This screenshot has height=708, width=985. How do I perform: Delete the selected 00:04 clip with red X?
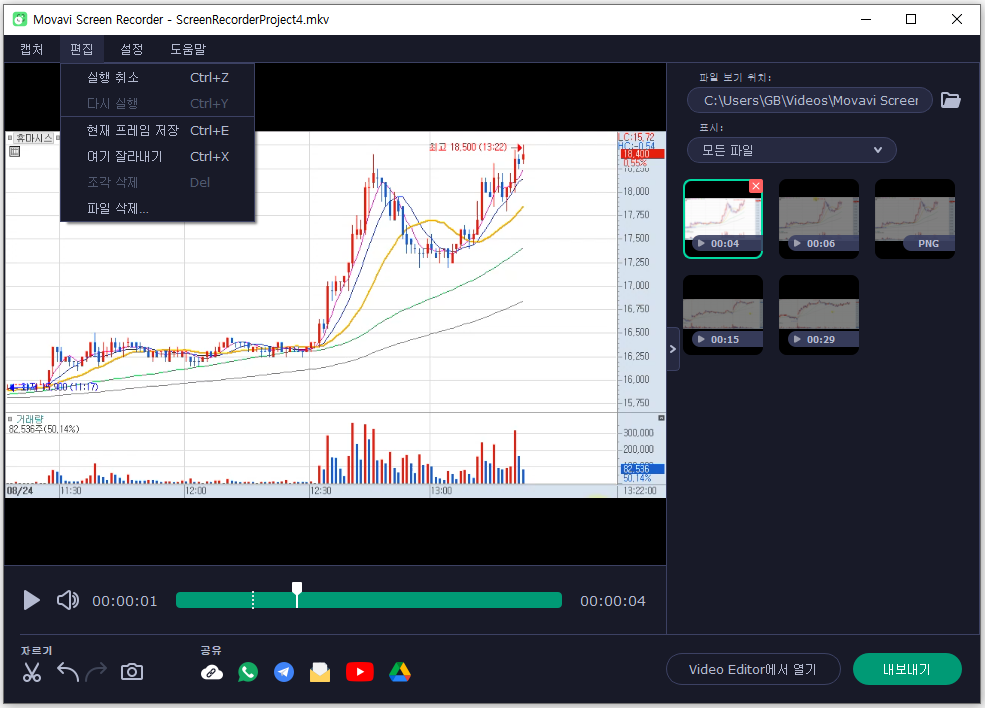pos(756,186)
